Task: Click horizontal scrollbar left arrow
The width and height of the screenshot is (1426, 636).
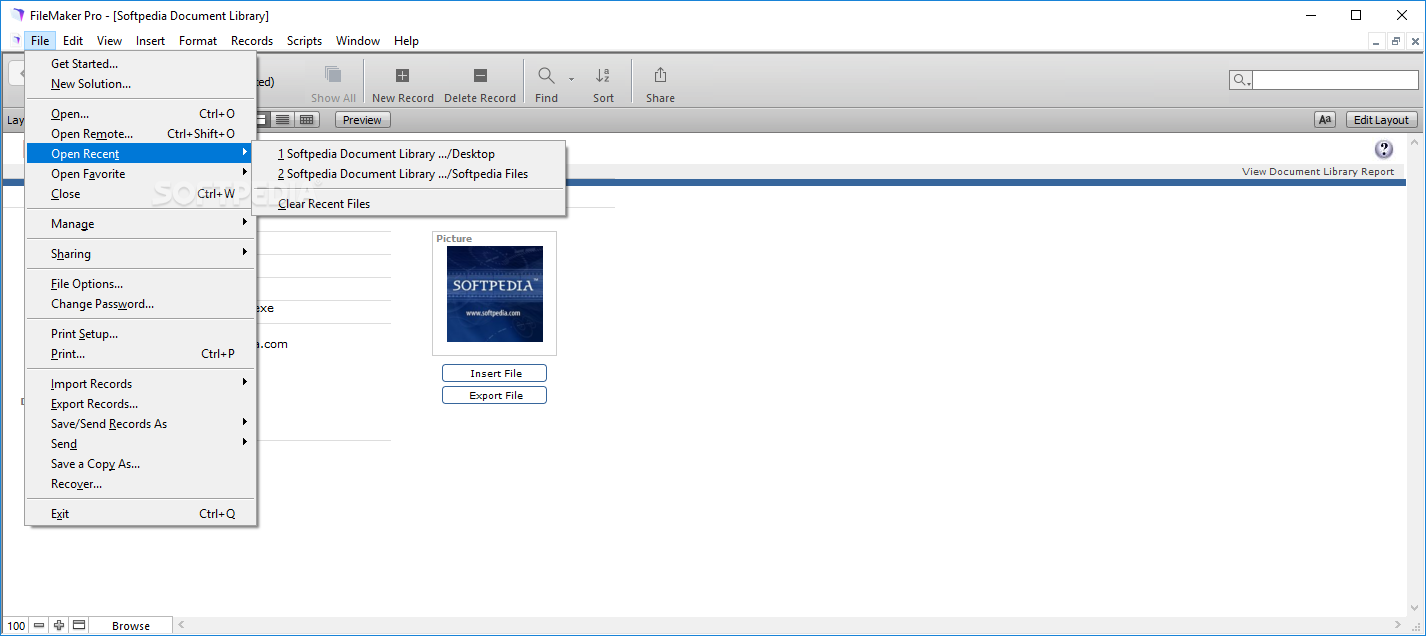Action: [181, 626]
